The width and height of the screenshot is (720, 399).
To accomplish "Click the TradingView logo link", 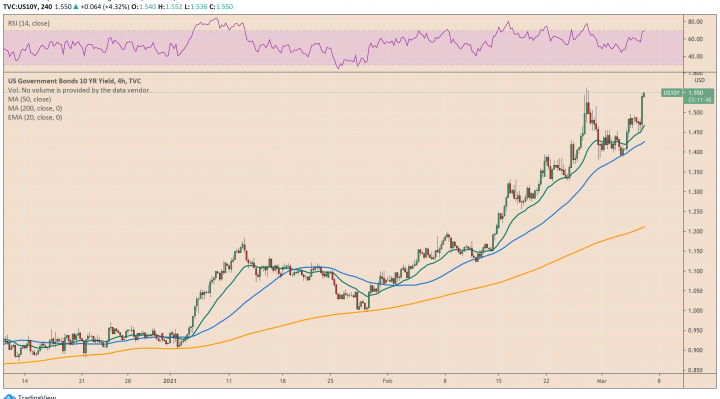I will (29, 396).
